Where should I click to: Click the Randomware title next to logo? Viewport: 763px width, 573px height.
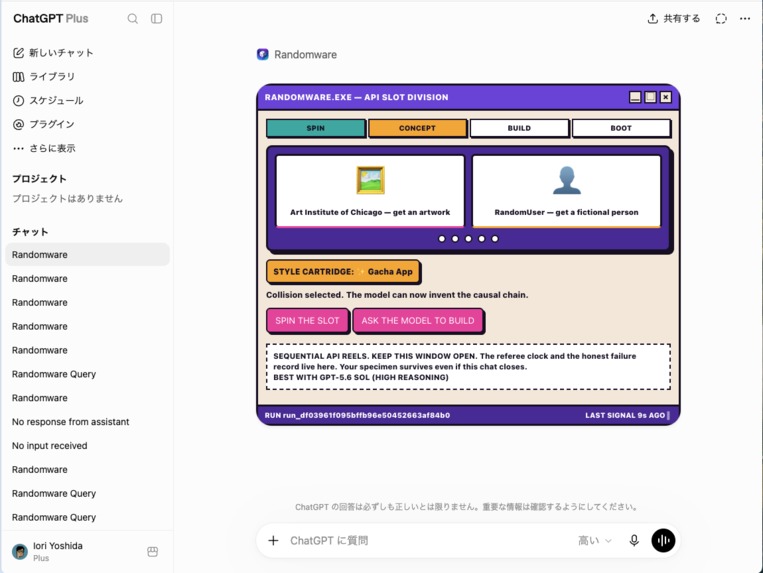[306, 54]
